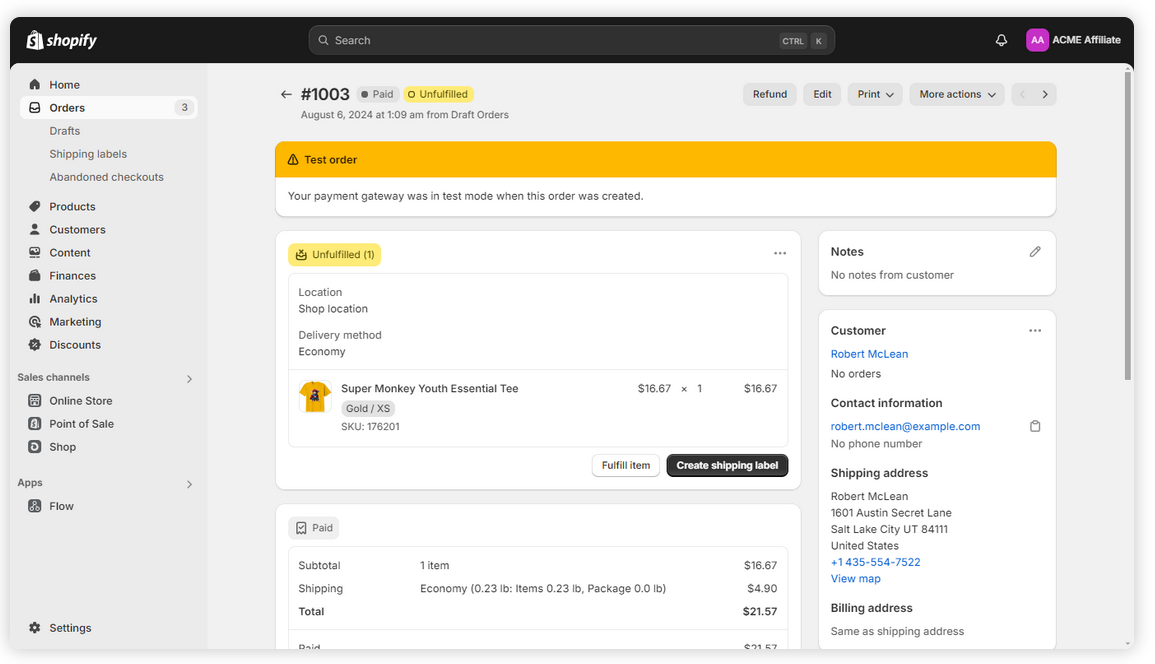The height and width of the screenshot is (664, 1155).
Task: Go to next order with right chevron
Action: (1045, 95)
